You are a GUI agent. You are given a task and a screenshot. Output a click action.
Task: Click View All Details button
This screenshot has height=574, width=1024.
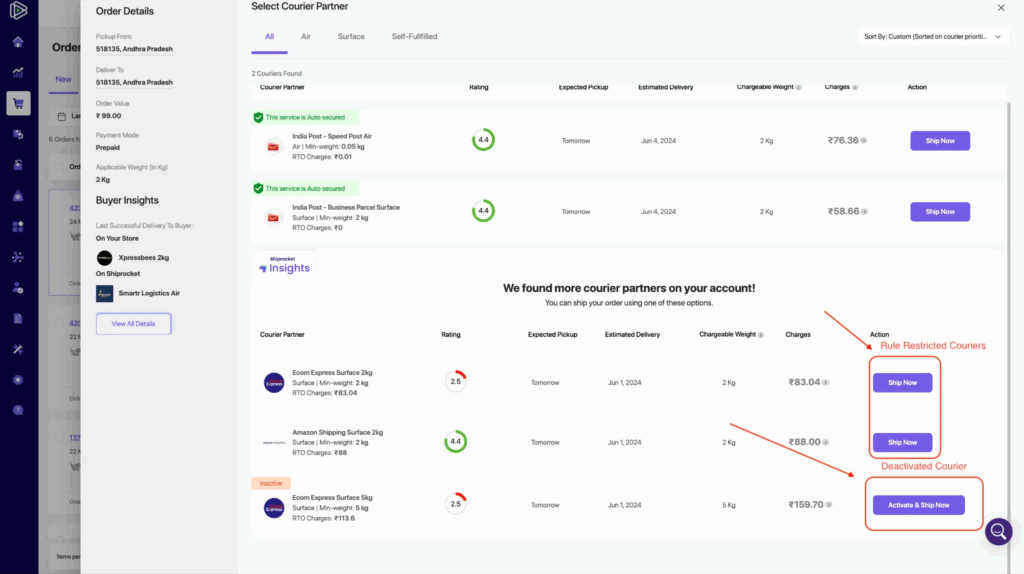[x=133, y=324]
